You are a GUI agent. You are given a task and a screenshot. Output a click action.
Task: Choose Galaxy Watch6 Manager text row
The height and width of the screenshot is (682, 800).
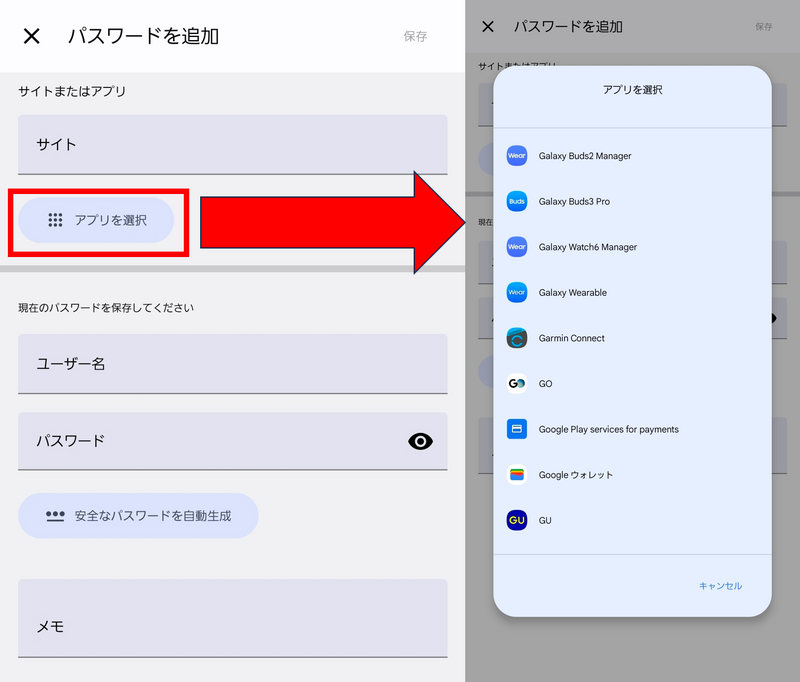tap(588, 247)
